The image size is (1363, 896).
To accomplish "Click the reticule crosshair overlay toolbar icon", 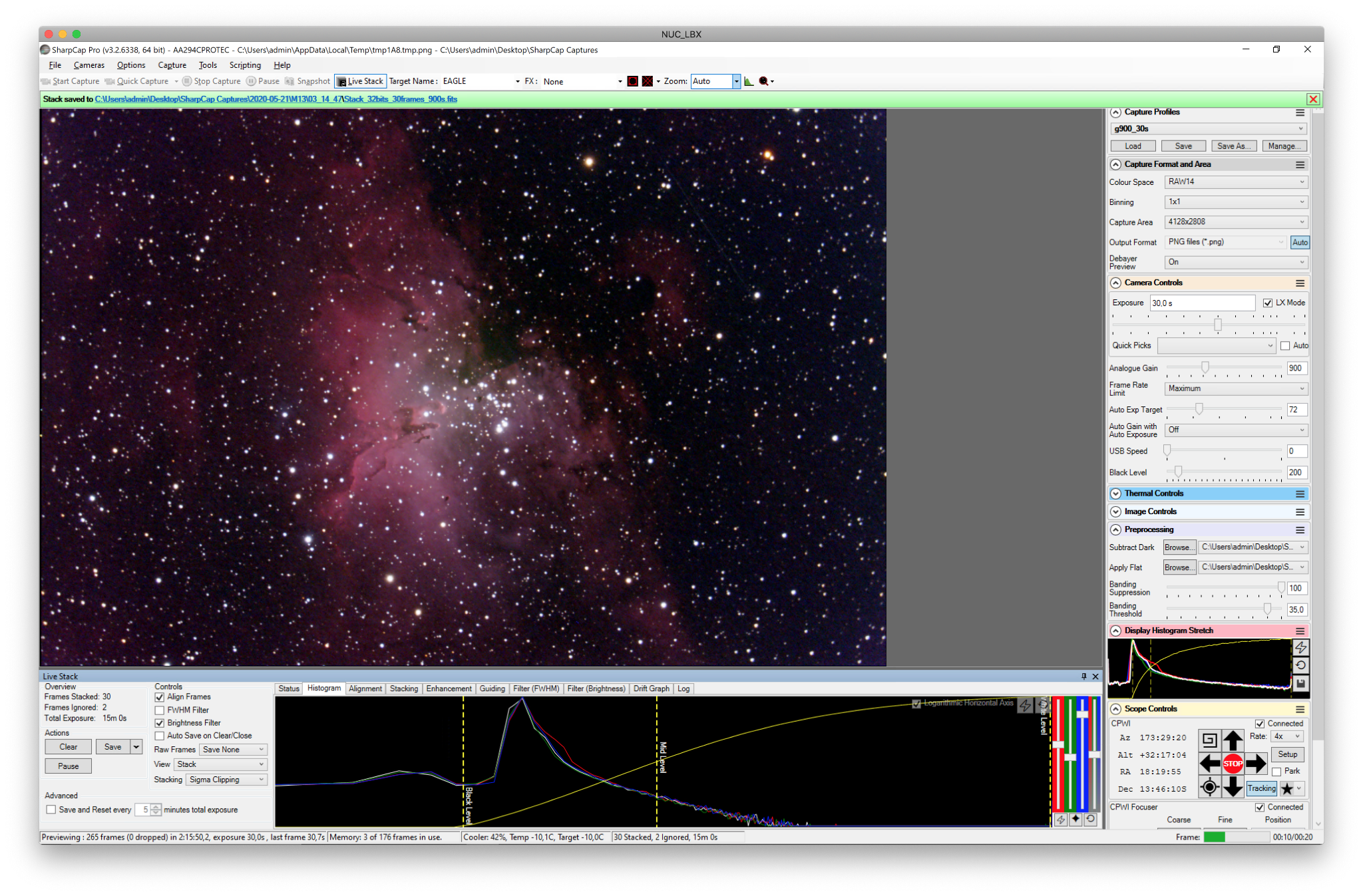I will coord(647,81).
